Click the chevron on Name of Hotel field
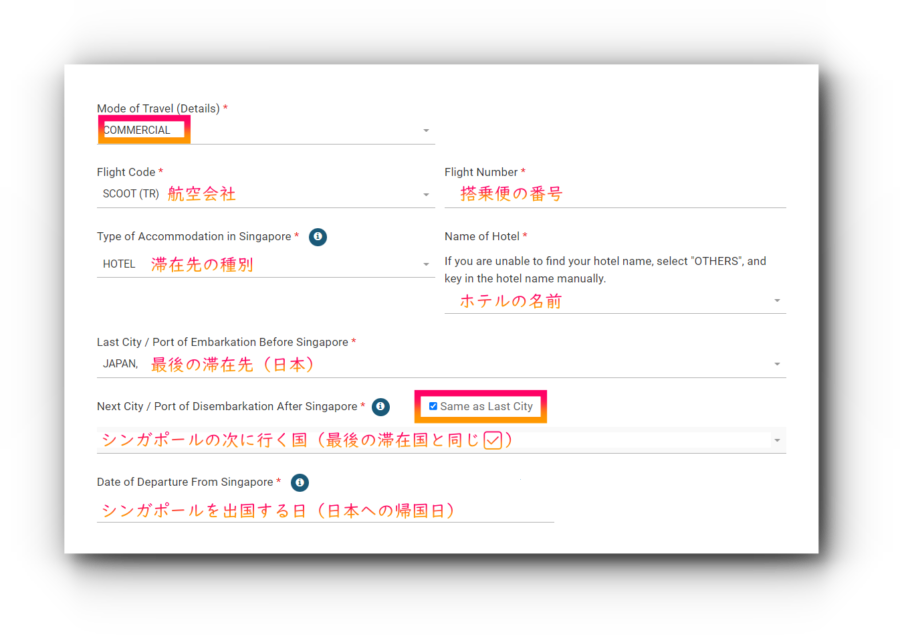900x635 pixels. coord(777,300)
